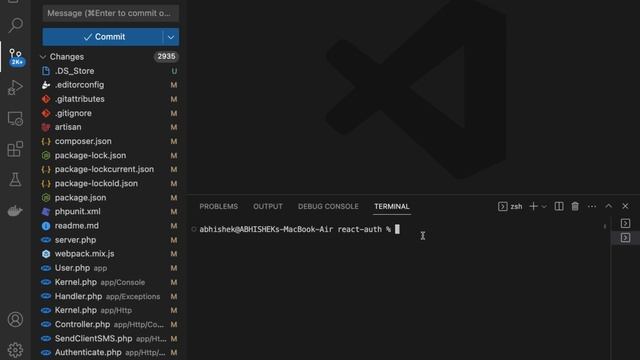The width and height of the screenshot is (640, 360).
Task: Open the Remote Explorer view
Action: [16, 119]
